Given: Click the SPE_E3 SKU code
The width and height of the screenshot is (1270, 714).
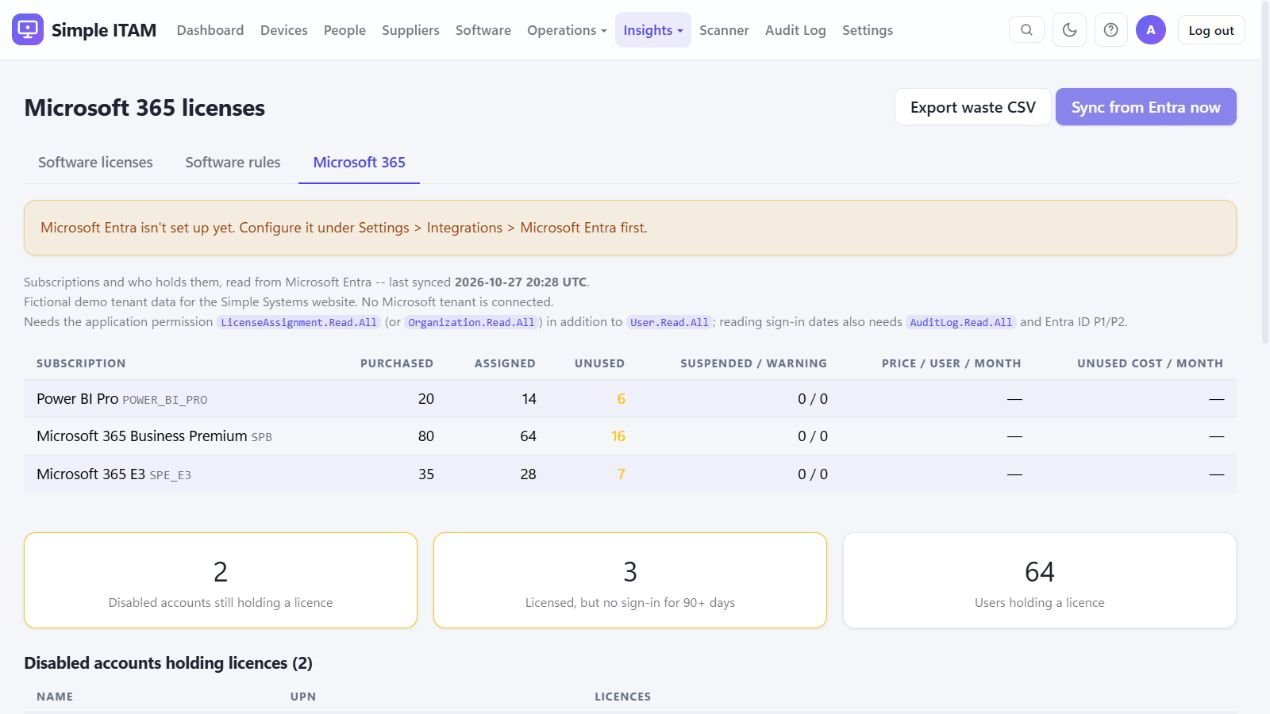Looking at the screenshot, I should click(170, 475).
